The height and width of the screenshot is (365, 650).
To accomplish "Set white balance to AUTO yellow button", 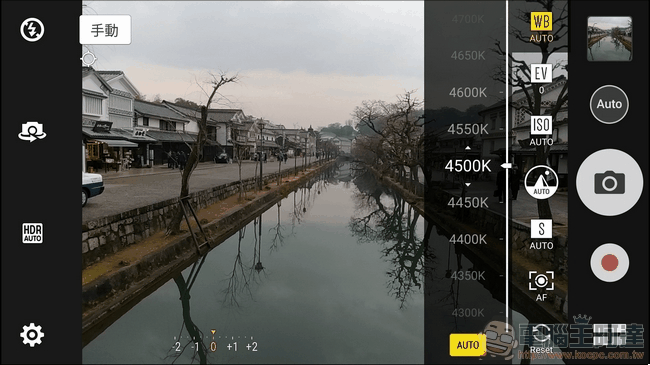I will pos(468,345).
